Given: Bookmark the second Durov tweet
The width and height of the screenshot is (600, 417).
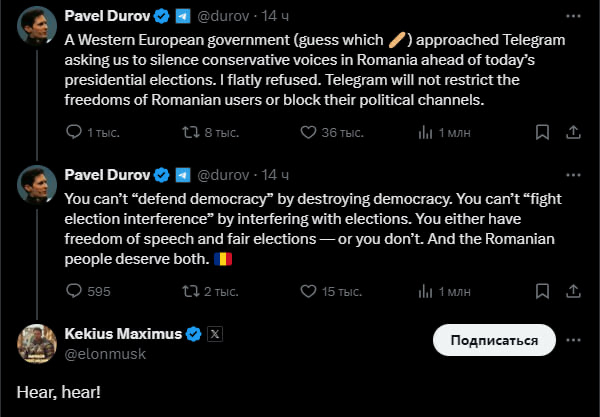Looking at the screenshot, I should coord(542,292).
